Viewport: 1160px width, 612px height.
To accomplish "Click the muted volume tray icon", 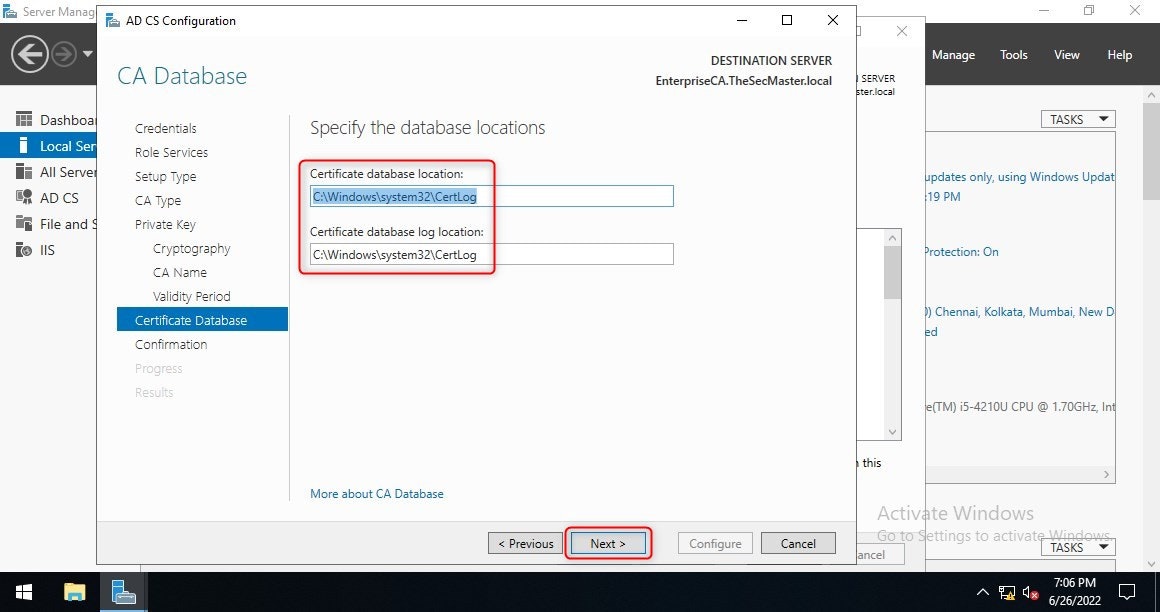I will (1030, 592).
